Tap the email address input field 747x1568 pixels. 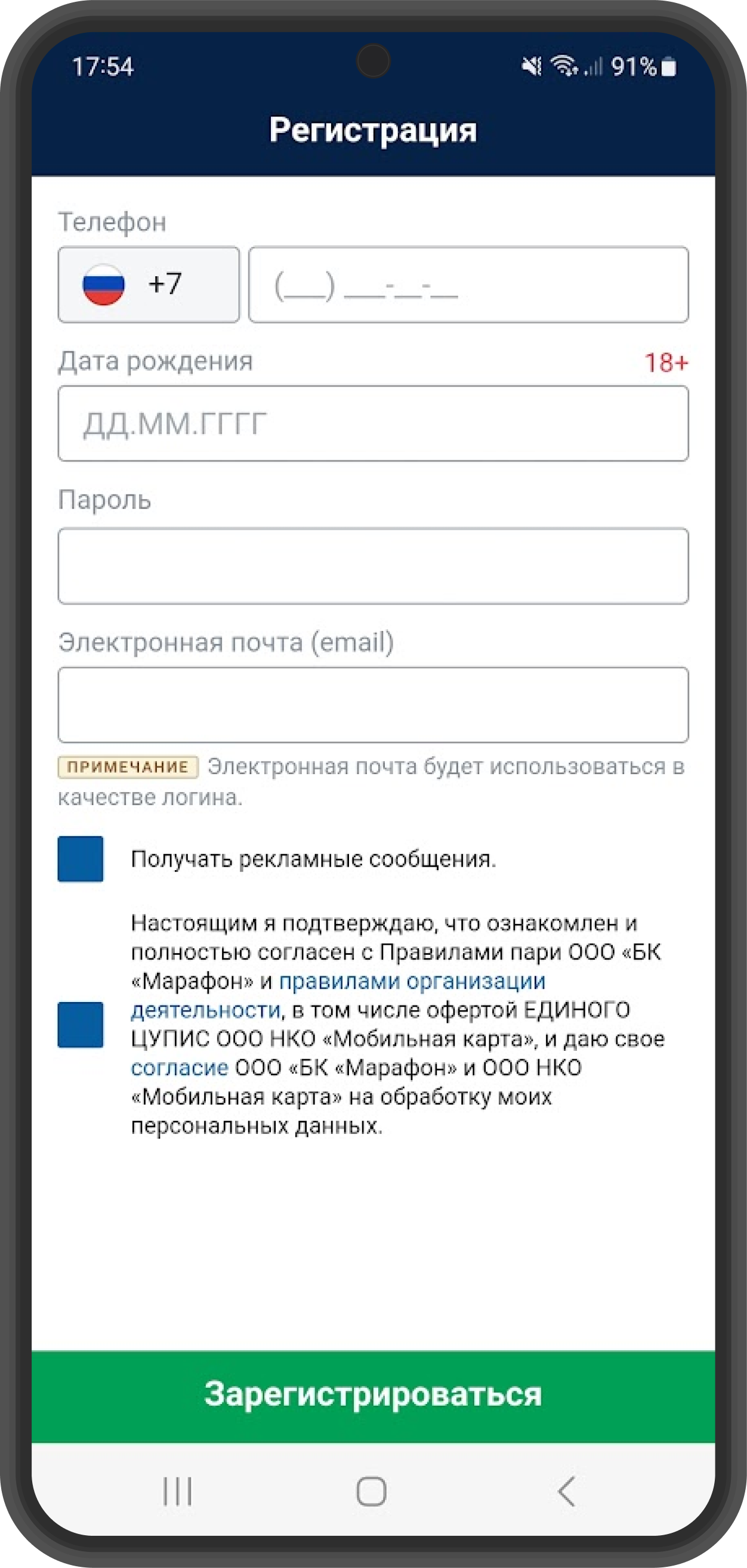tap(373, 705)
